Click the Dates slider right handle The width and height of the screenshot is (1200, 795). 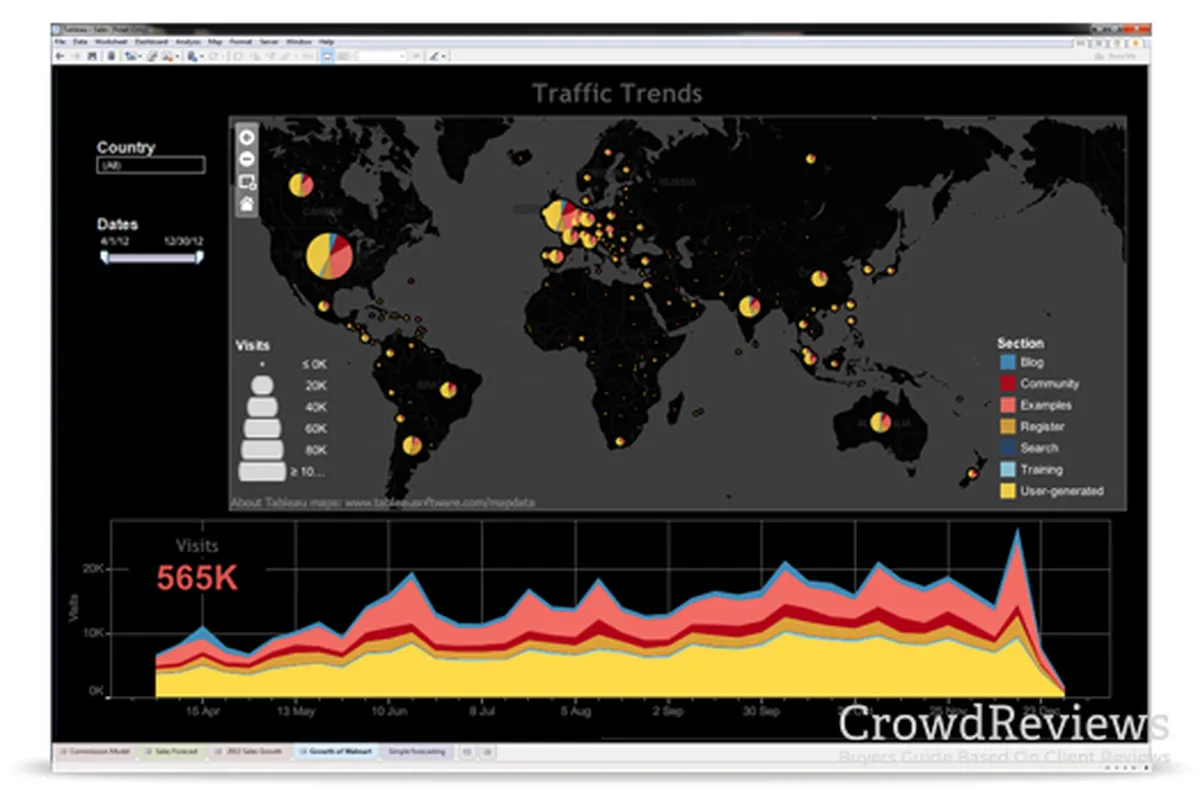199,258
